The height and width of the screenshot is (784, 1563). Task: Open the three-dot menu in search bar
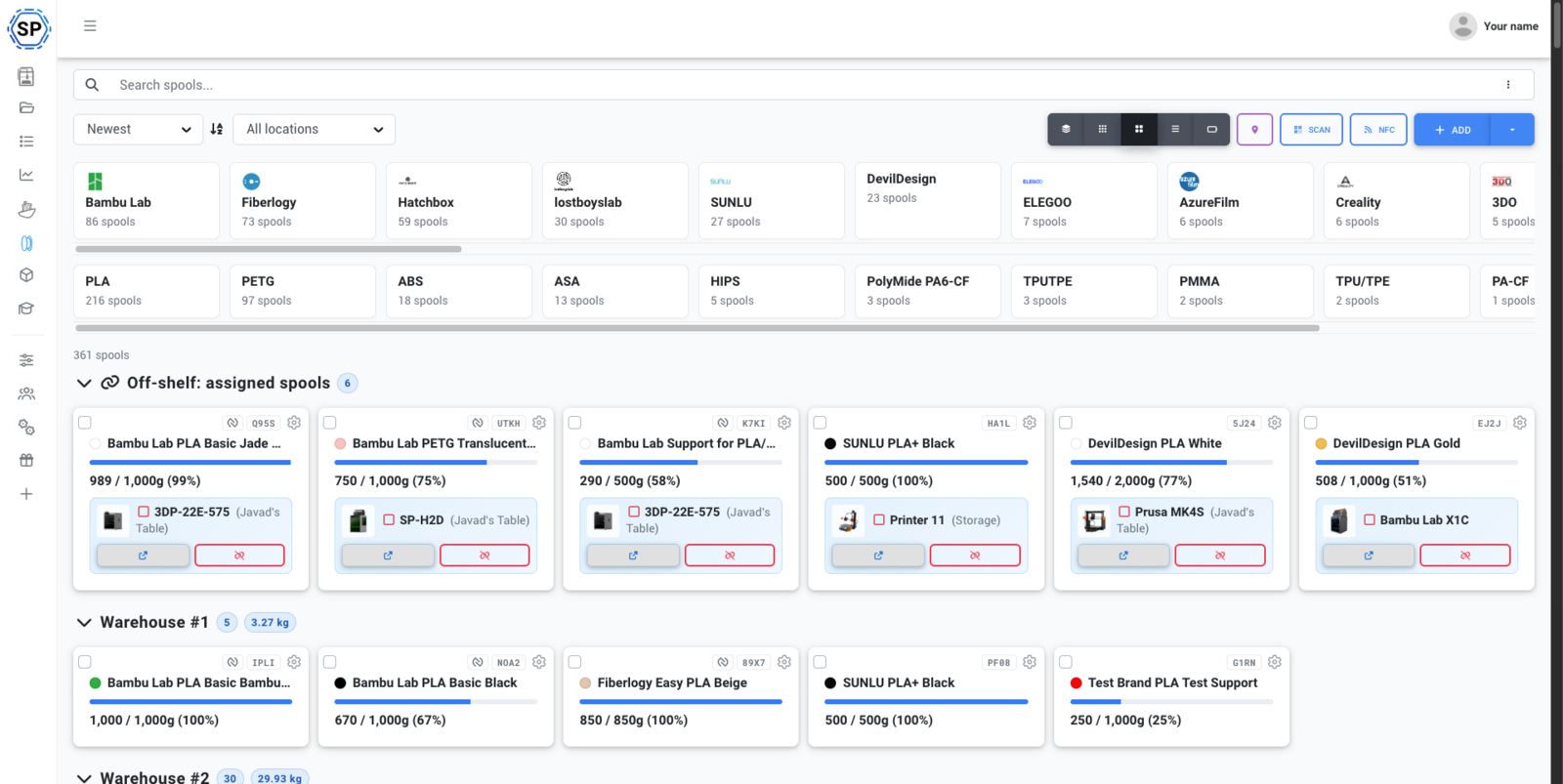coord(1508,85)
